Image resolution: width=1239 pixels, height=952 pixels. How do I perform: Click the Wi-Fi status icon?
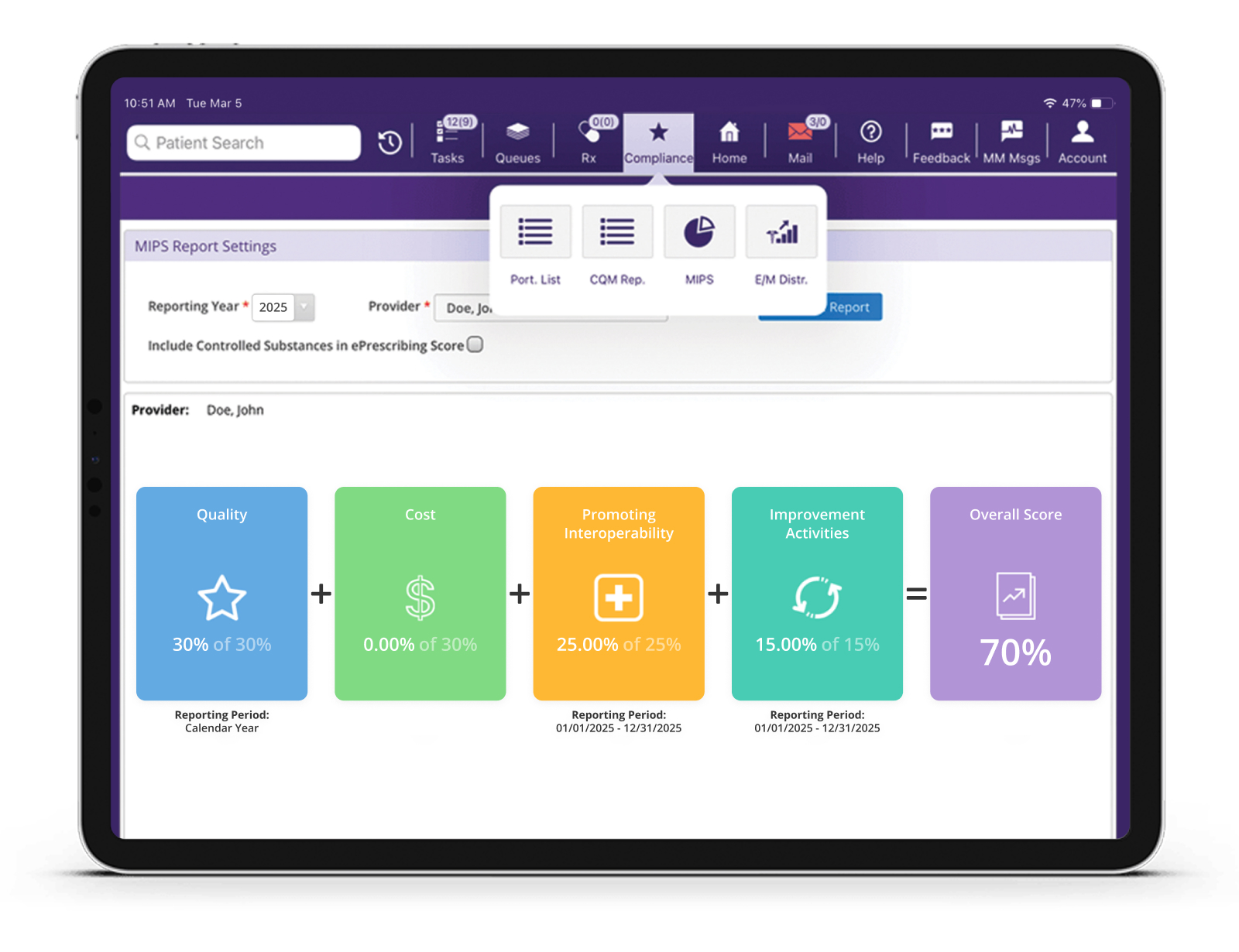[1049, 103]
